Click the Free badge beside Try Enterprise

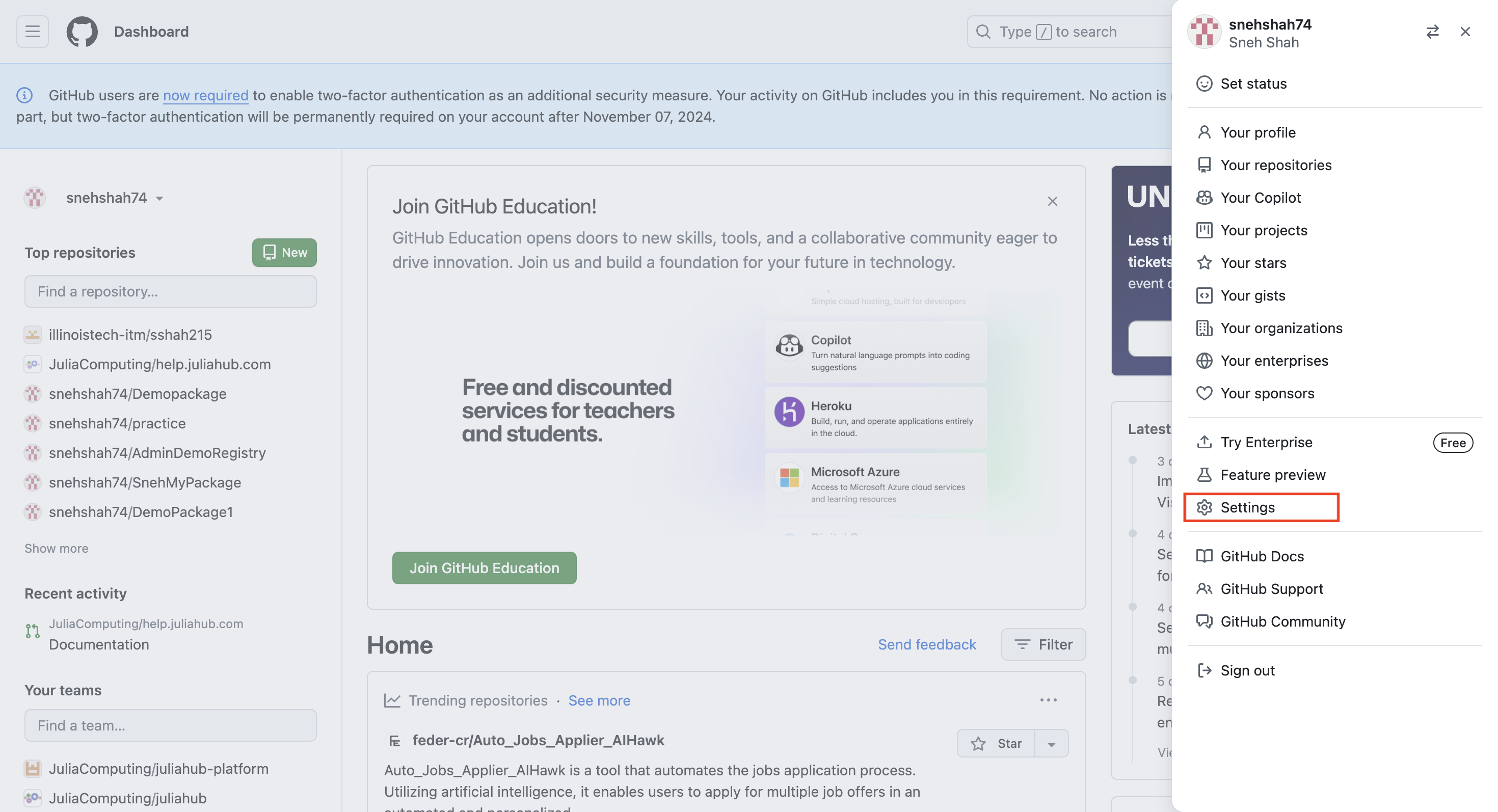(x=1453, y=442)
